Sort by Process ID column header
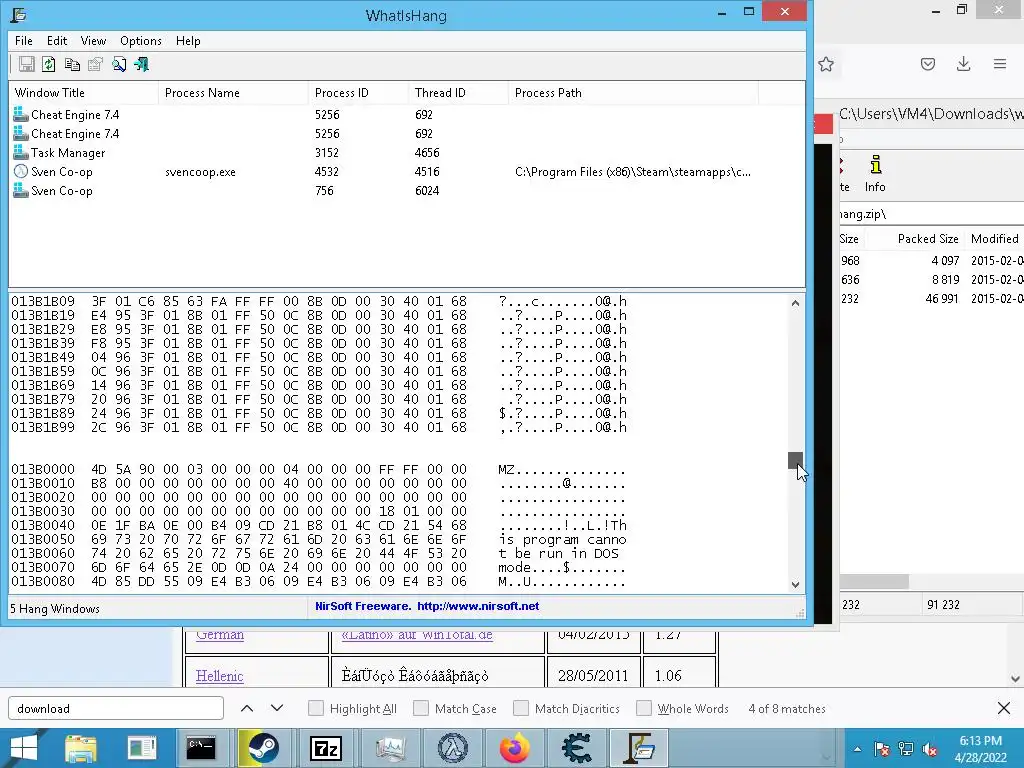1024x768 pixels. click(x=358, y=93)
